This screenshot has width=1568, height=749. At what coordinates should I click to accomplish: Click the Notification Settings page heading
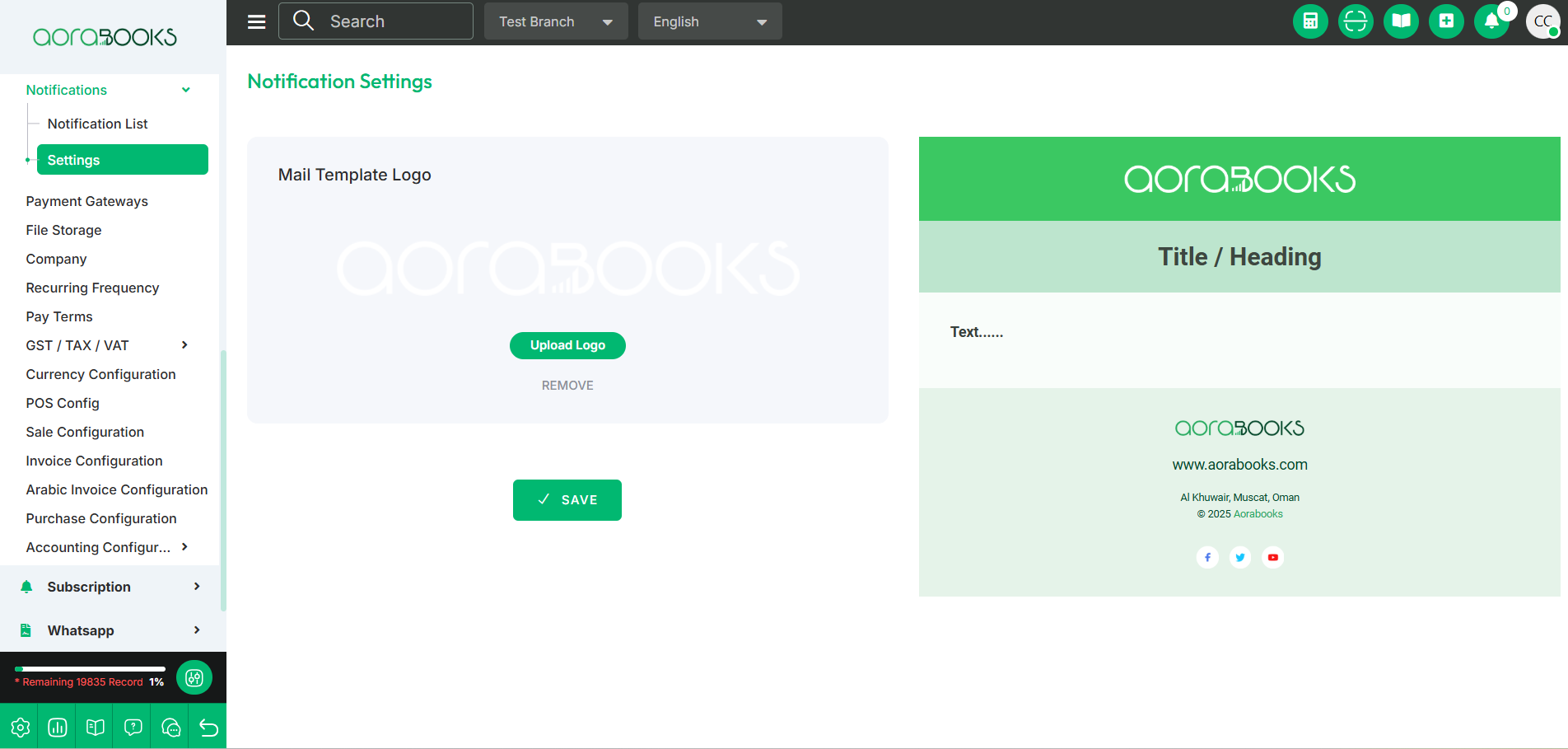pyautogui.click(x=340, y=82)
